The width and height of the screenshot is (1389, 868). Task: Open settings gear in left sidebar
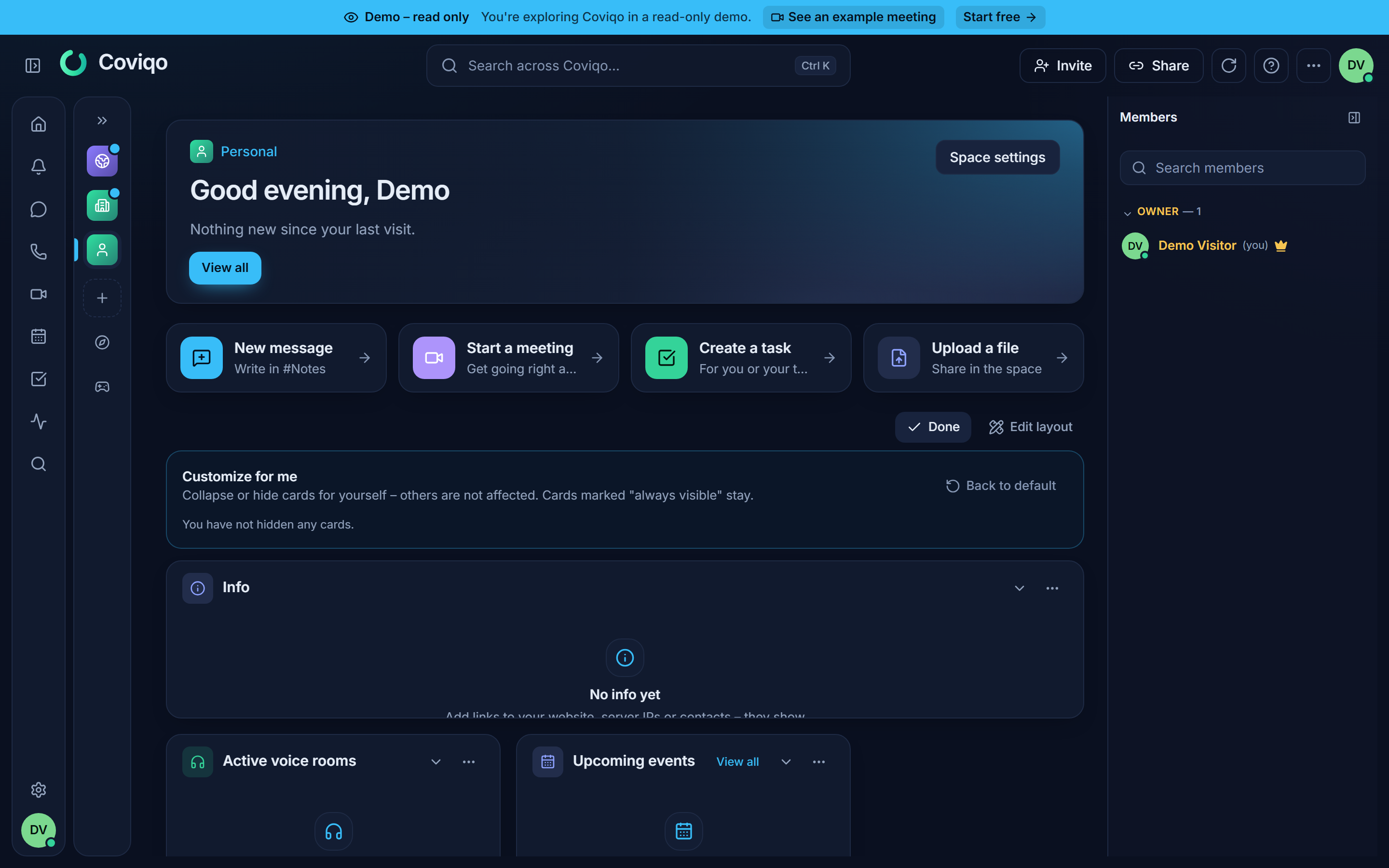coord(39,790)
